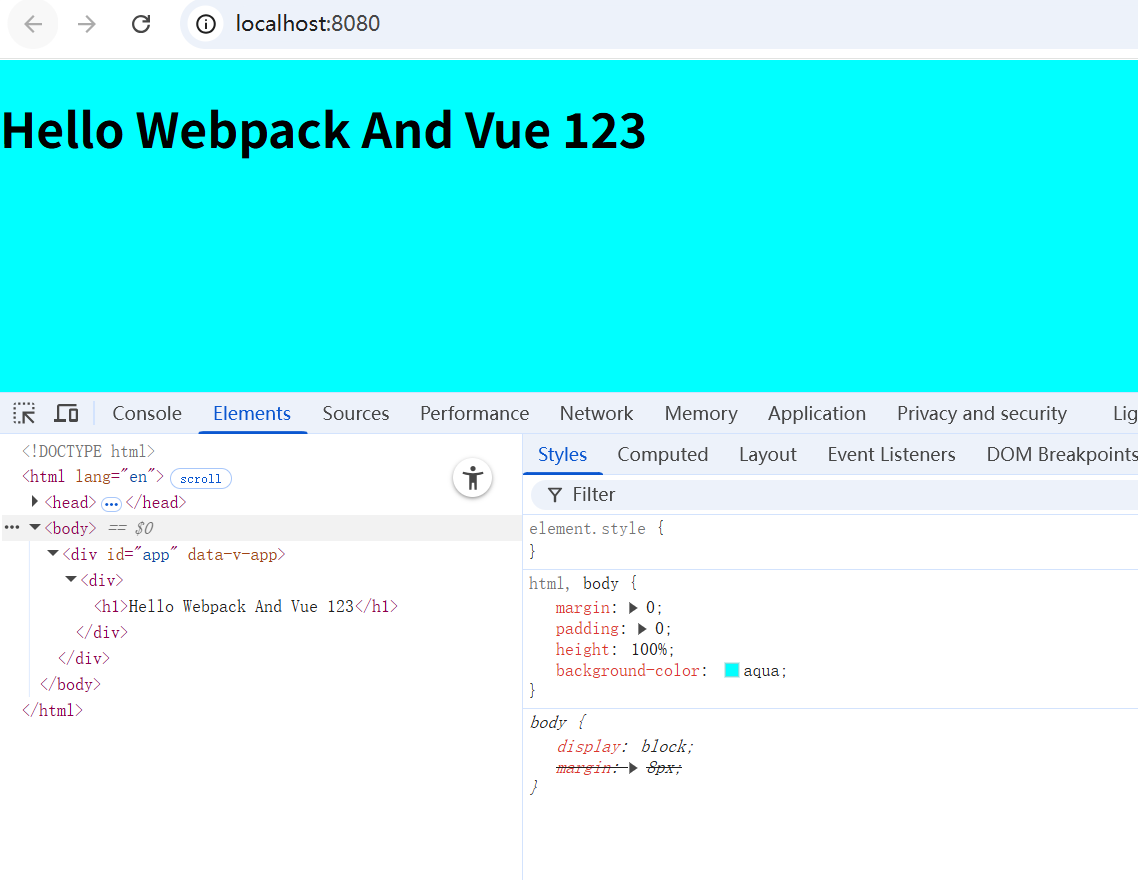1138x880 pixels.
Task: Open the Console panel tab
Action: click(x=147, y=414)
